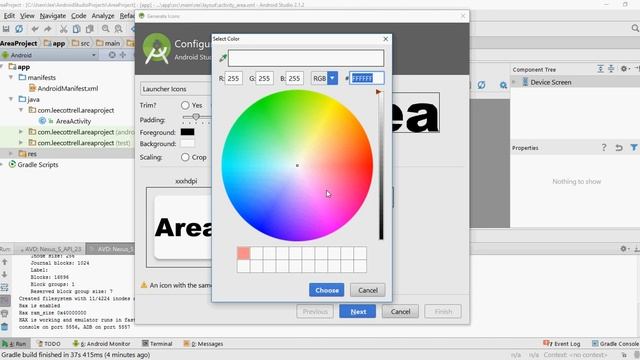Expand com.leecottrell.areaproject (androidTest) package
This screenshot has height=360, width=640.
pos(21,132)
